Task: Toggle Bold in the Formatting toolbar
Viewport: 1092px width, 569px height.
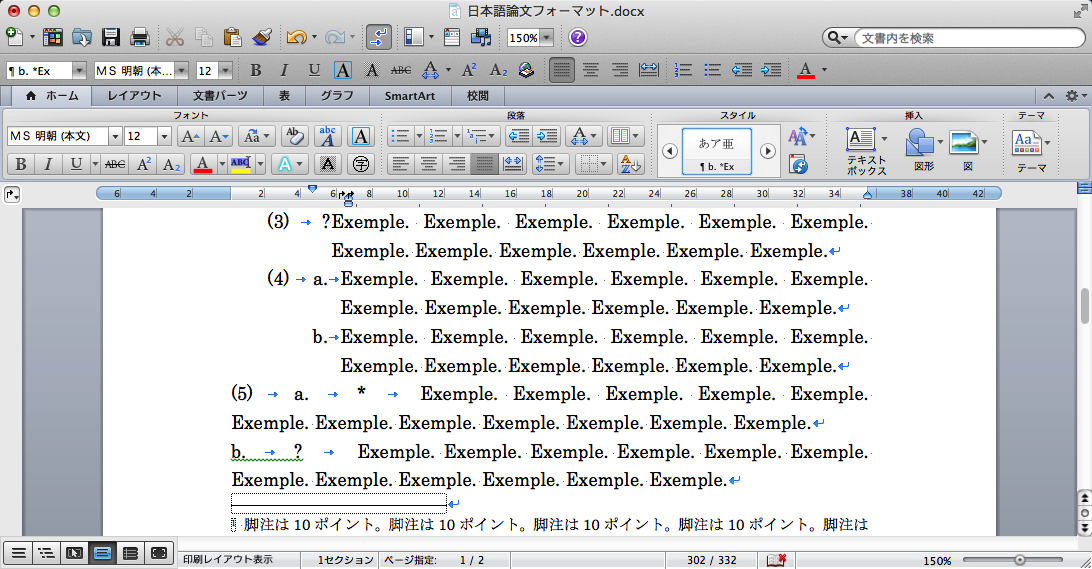Action: pyautogui.click(x=256, y=70)
